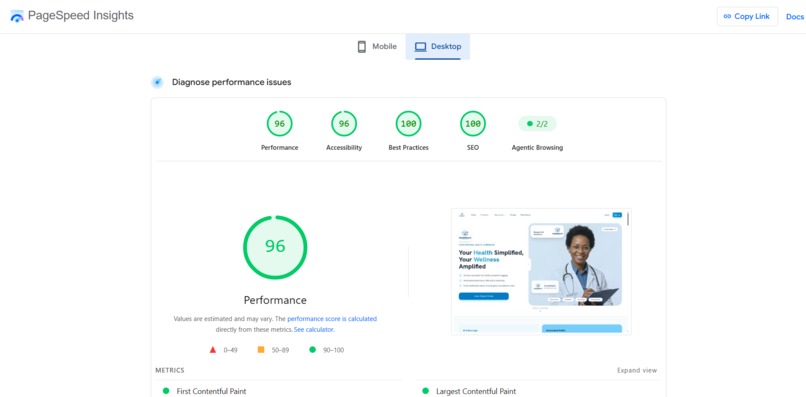The image size is (806, 397).
Task: Click the Mobile phone icon
Action: click(x=362, y=47)
